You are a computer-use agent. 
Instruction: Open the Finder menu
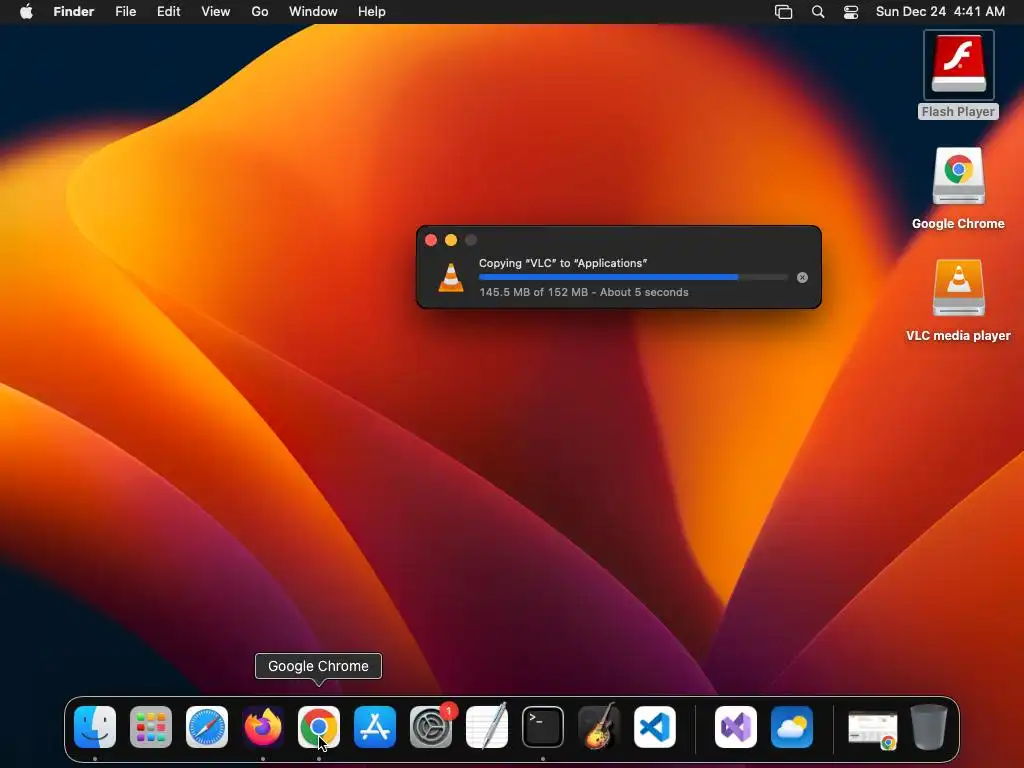(74, 12)
